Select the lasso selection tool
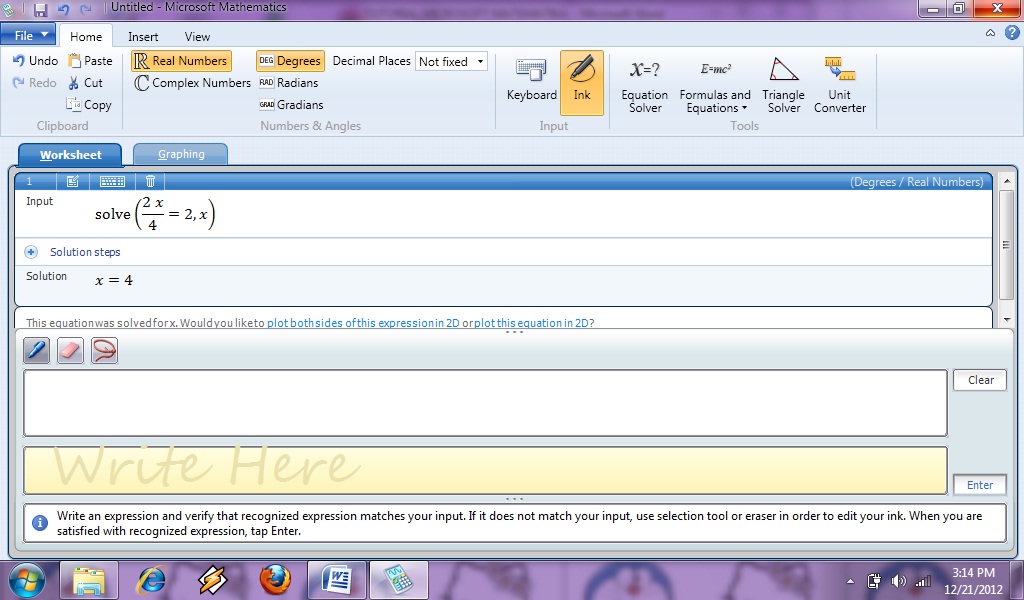 coord(104,351)
